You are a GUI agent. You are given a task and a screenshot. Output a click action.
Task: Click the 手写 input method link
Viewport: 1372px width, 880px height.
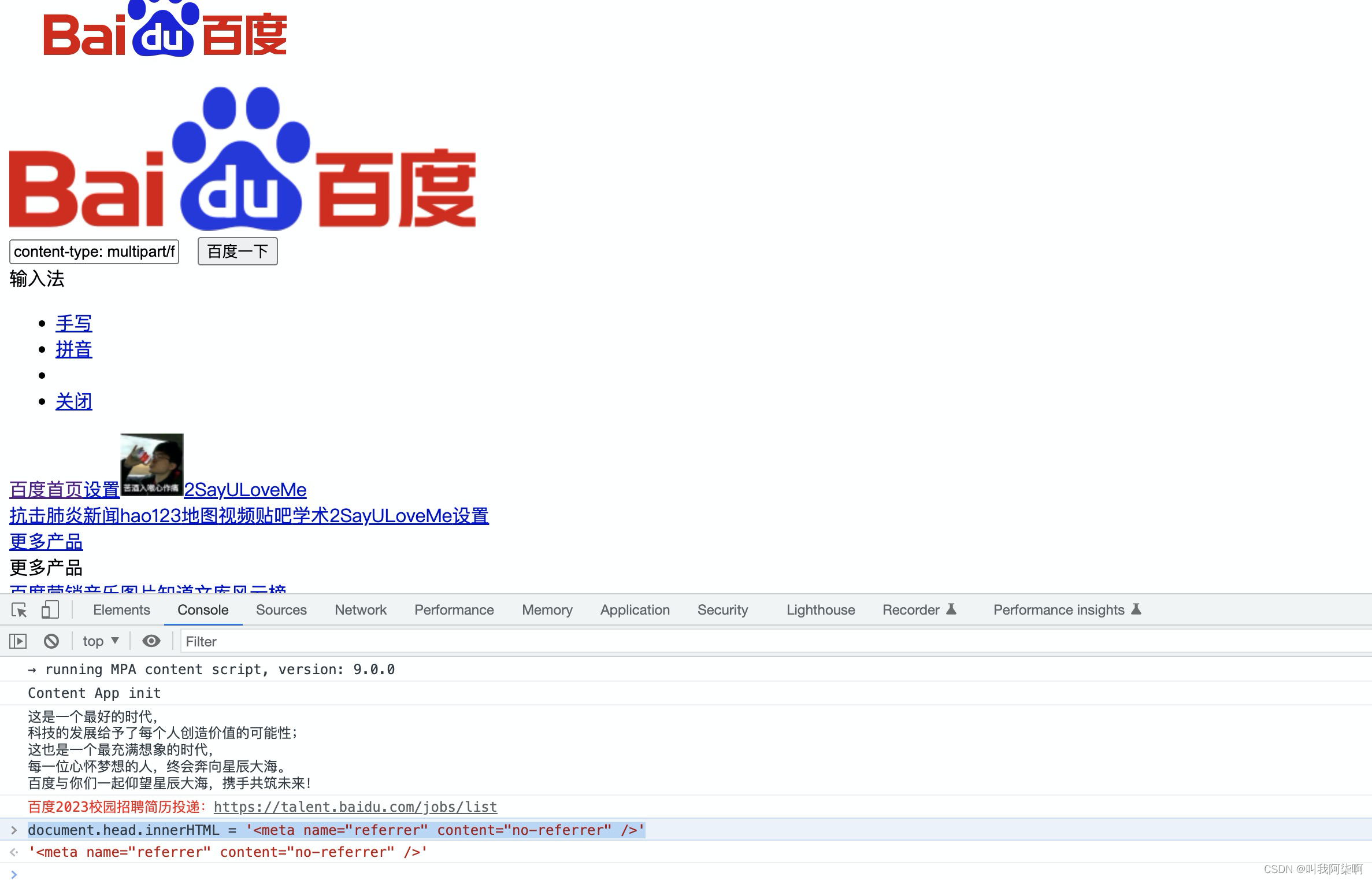pyautogui.click(x=74, y=323)
